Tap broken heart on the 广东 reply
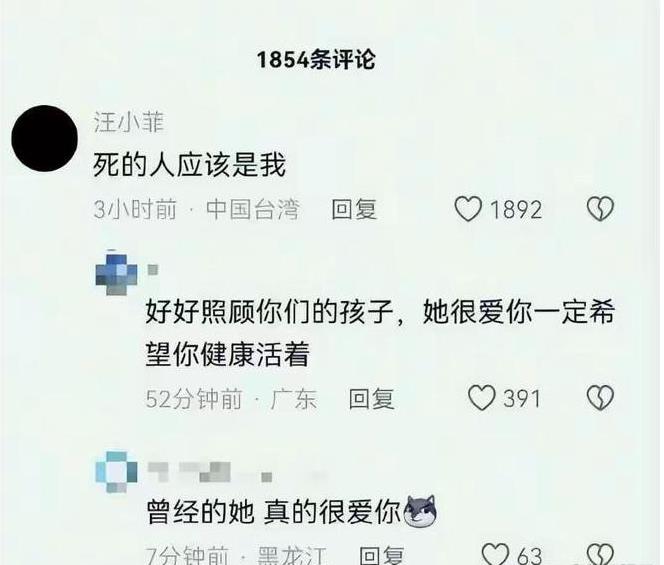The width and height of the screenshot is (664, 565). (x=600, y=398)
